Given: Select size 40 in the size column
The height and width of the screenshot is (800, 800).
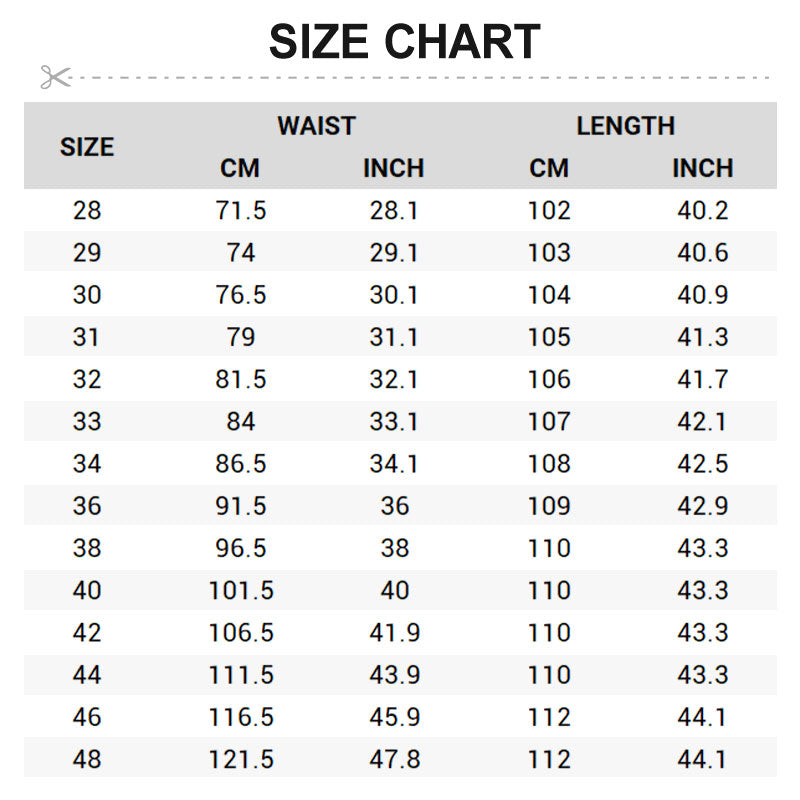Looking at the screenshot, I should [87, 591].
